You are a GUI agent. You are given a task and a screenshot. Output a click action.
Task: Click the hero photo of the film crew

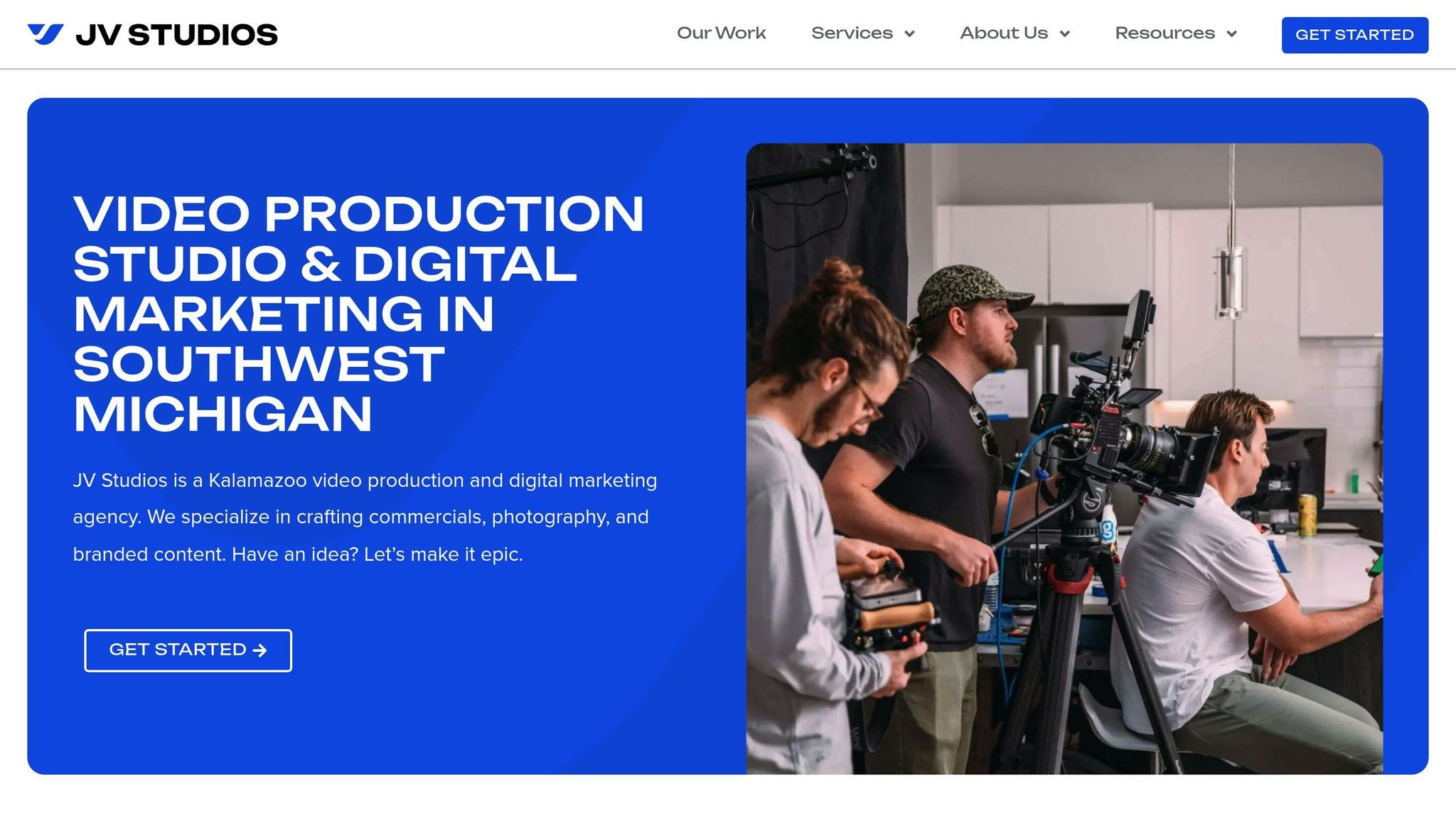(x=1066, y=455)
